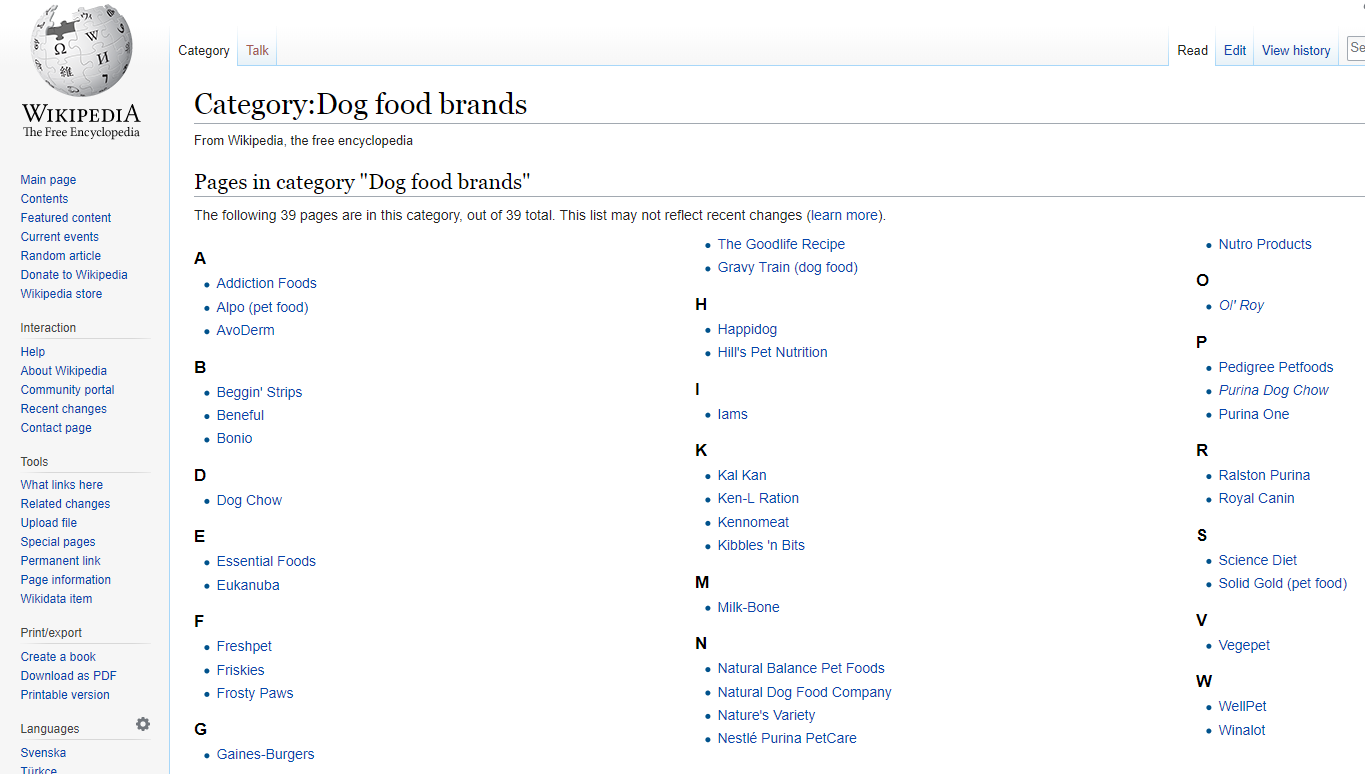This screenshot has width=1365, height=774.
Task: Open Download as PDF link
Action: point(68,676)
